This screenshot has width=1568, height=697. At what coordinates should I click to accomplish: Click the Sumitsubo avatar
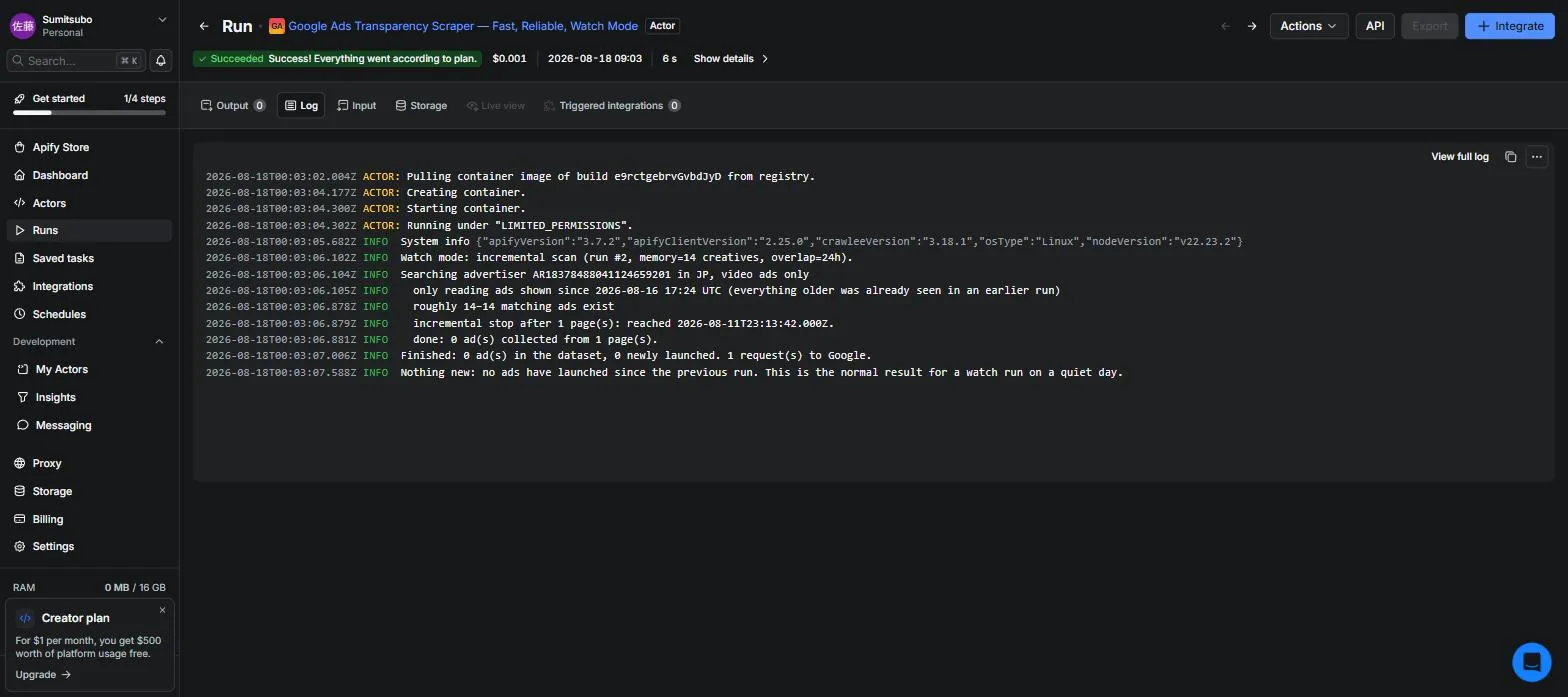(x=23, y=25)
